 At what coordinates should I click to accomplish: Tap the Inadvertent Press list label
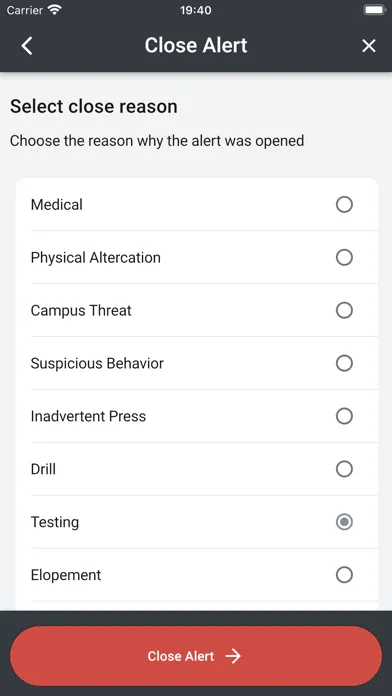pos(88,416)
